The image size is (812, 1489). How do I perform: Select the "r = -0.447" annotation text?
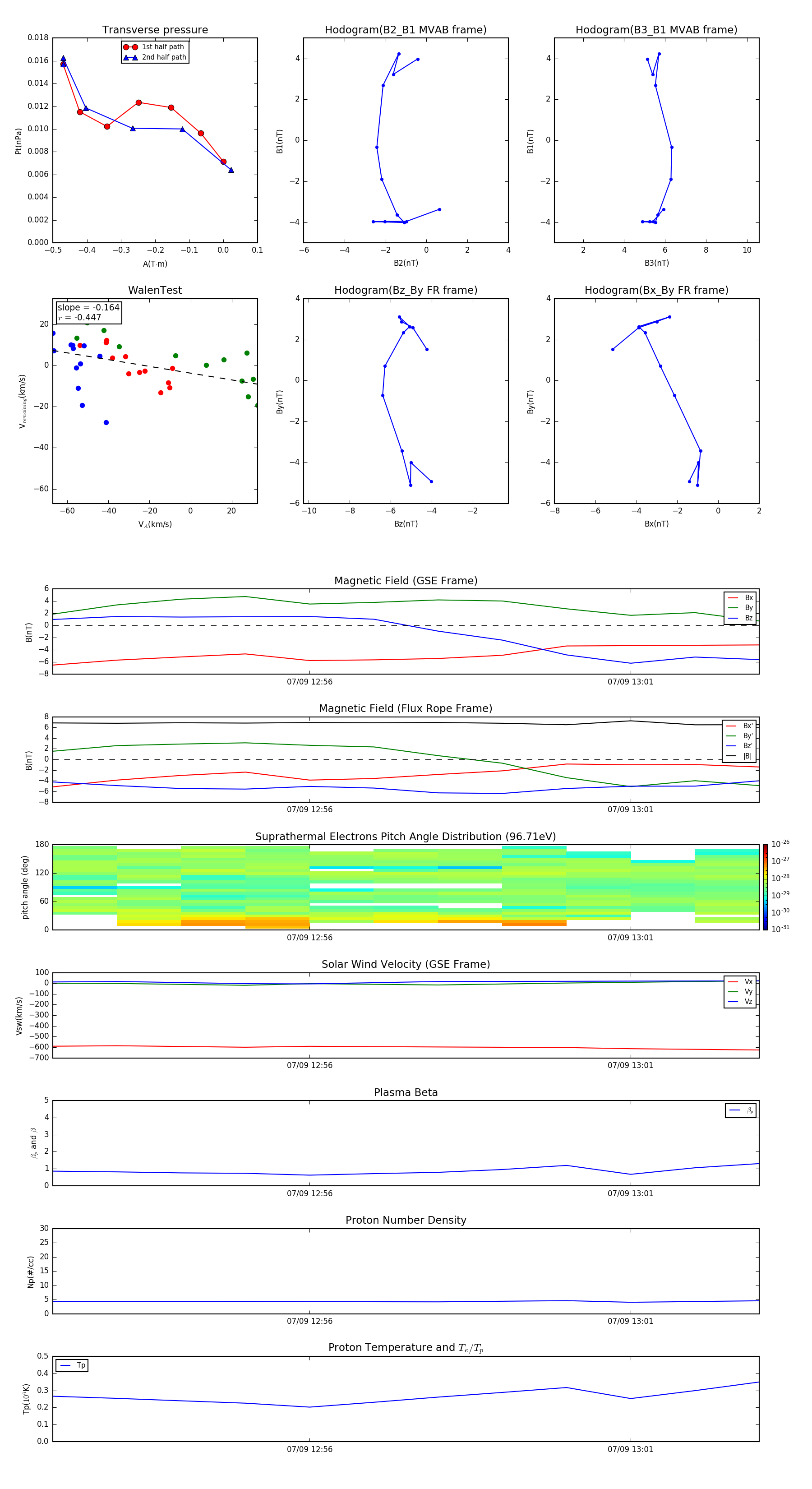[x=80, y=317]
